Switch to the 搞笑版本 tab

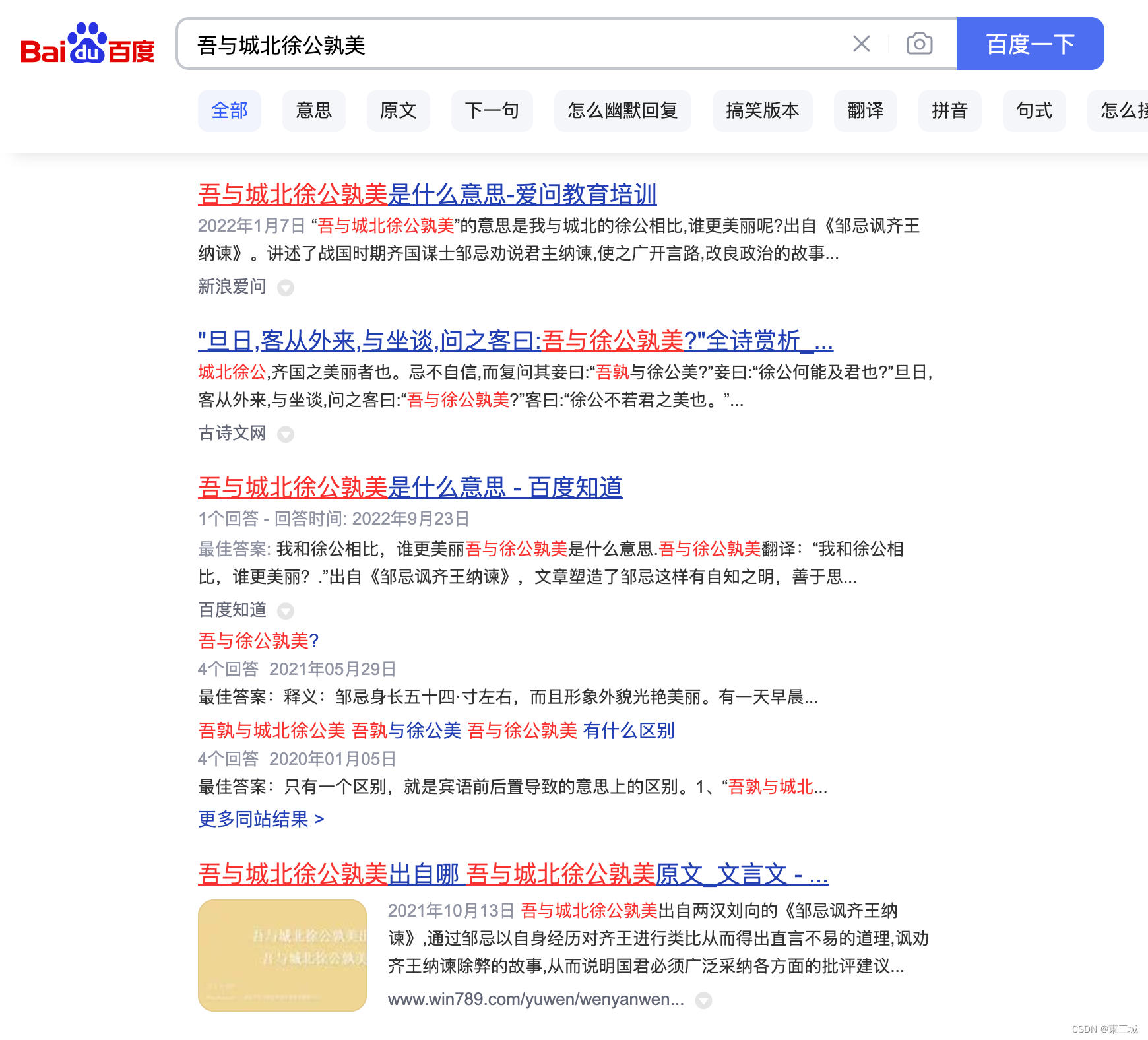click(763, 111)
